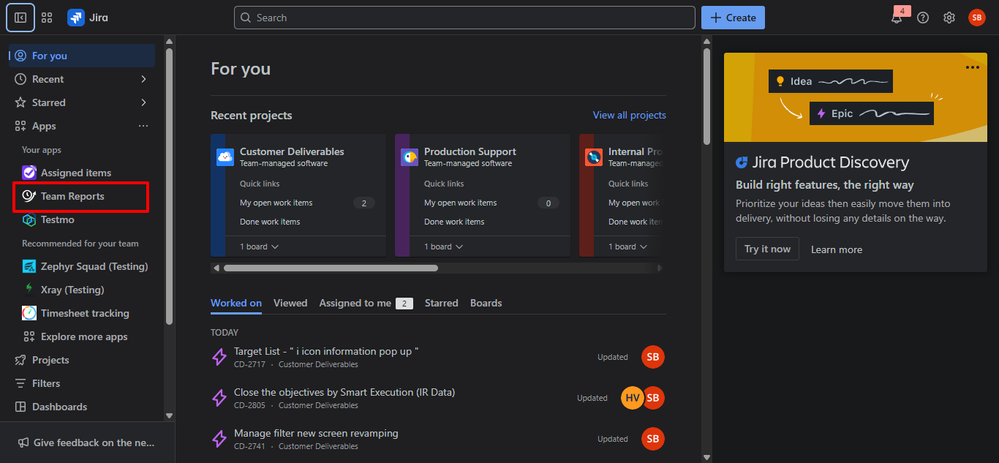Click Production Support project title

point(470,152)
